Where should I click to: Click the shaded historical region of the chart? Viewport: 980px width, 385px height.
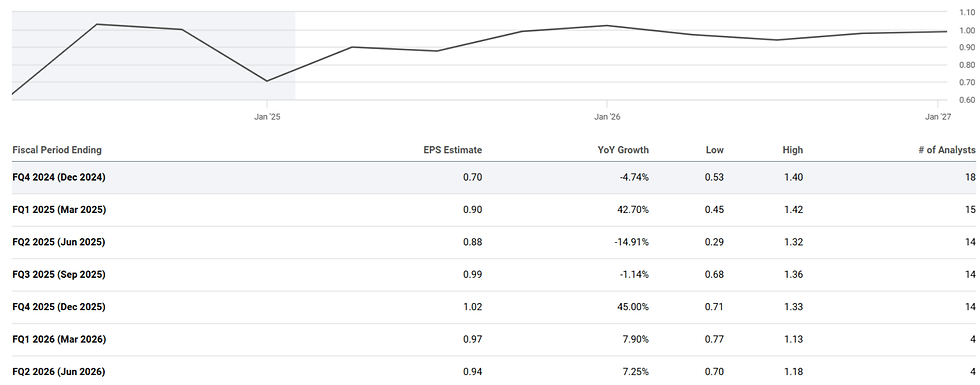coord(153,56)
